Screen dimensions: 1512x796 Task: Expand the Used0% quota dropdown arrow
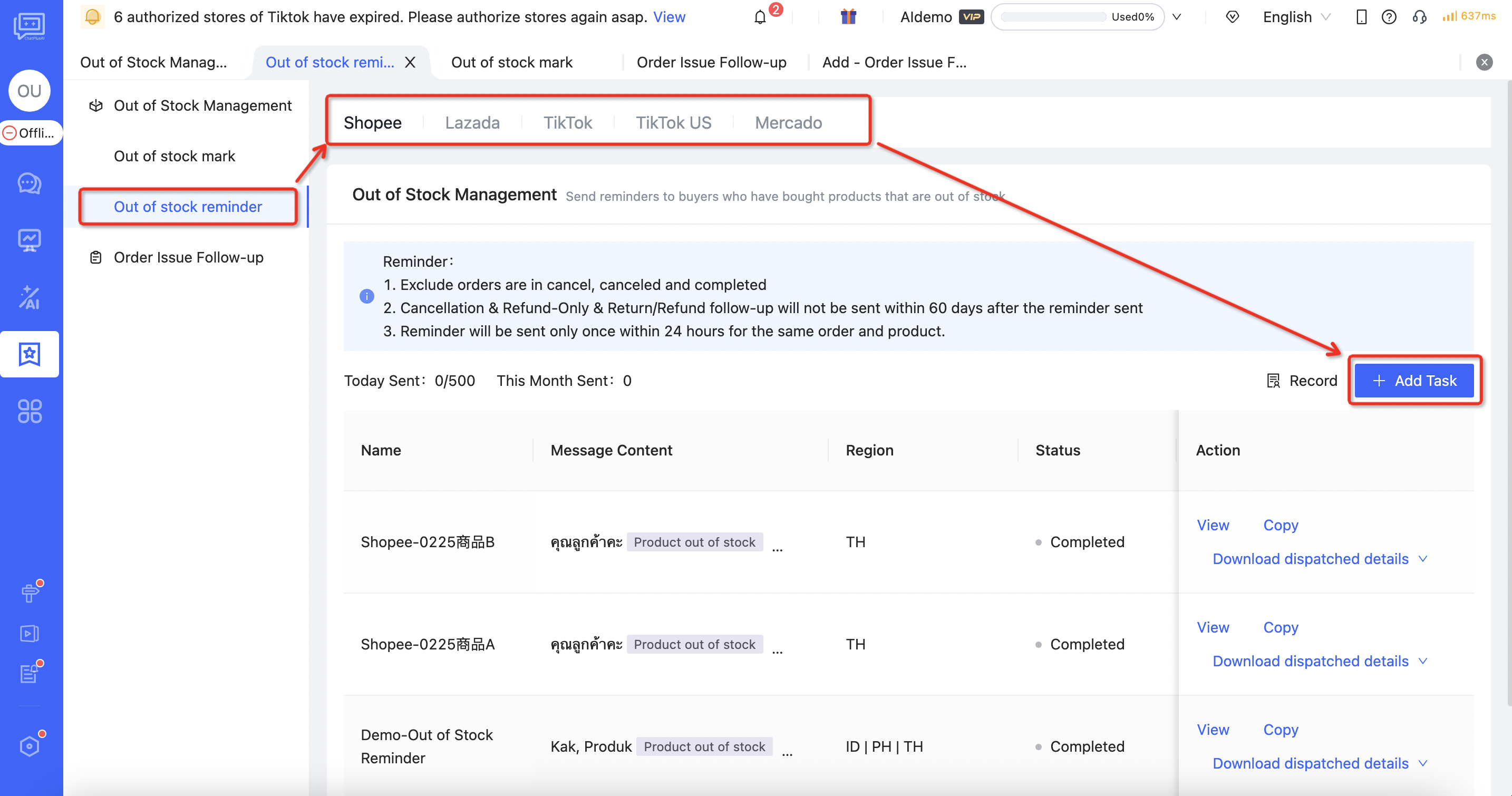click(1176, 17)
